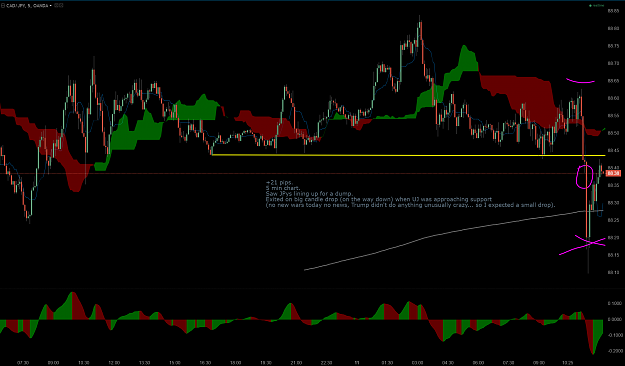Image resolution: width=625 pixels, height=366 pixels.
Task: Select the yellow horizontal support line
Action: [x=409, y=155]
